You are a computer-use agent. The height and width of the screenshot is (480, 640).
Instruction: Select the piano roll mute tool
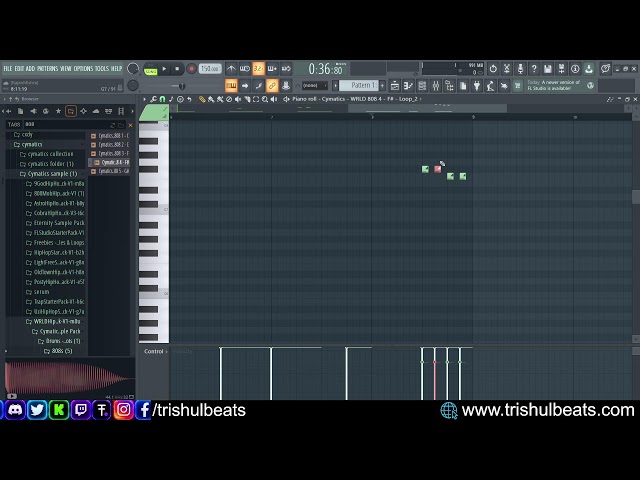point(238,99)
